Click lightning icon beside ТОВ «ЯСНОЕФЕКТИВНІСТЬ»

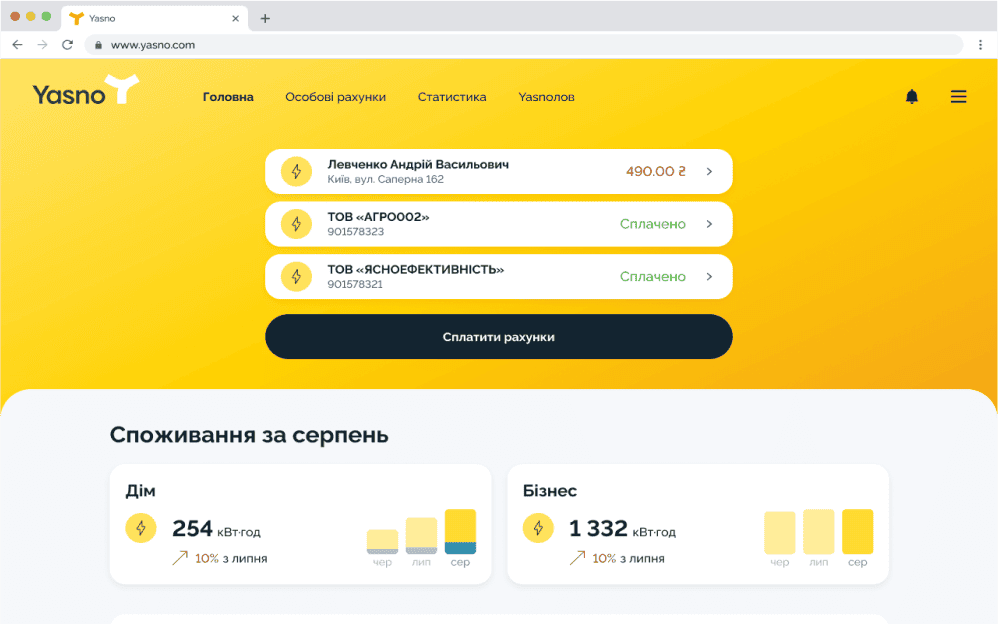pos(296,277)
